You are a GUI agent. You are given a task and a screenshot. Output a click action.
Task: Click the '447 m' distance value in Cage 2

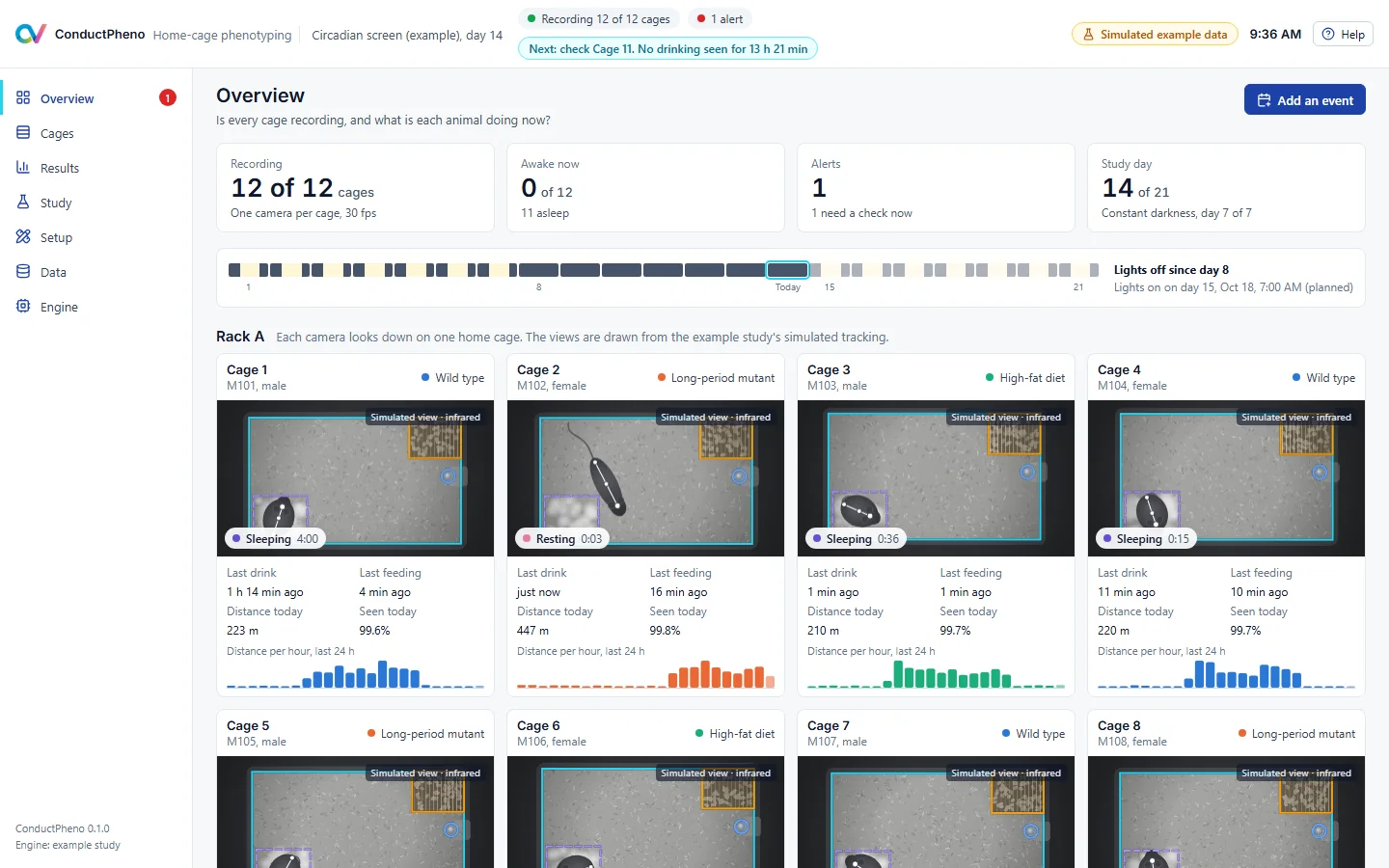[532, 631]
